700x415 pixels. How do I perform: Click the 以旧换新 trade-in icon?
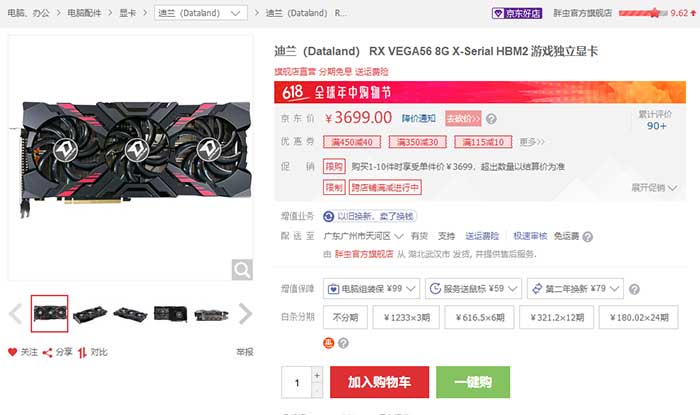click(329, 216)
